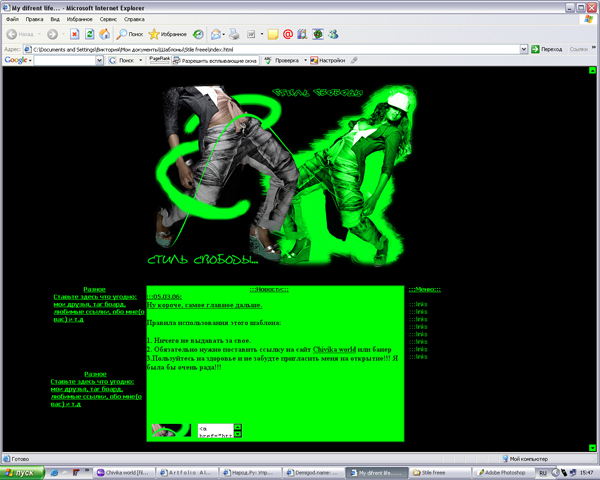Click the Back (Назад) navigation arrow
This screenshot has width=600, height=480.
pos(12,34)
